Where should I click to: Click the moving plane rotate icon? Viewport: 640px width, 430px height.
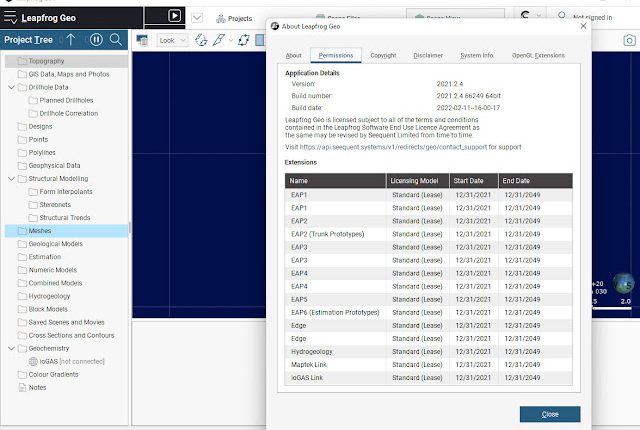(x=244, y=40)
